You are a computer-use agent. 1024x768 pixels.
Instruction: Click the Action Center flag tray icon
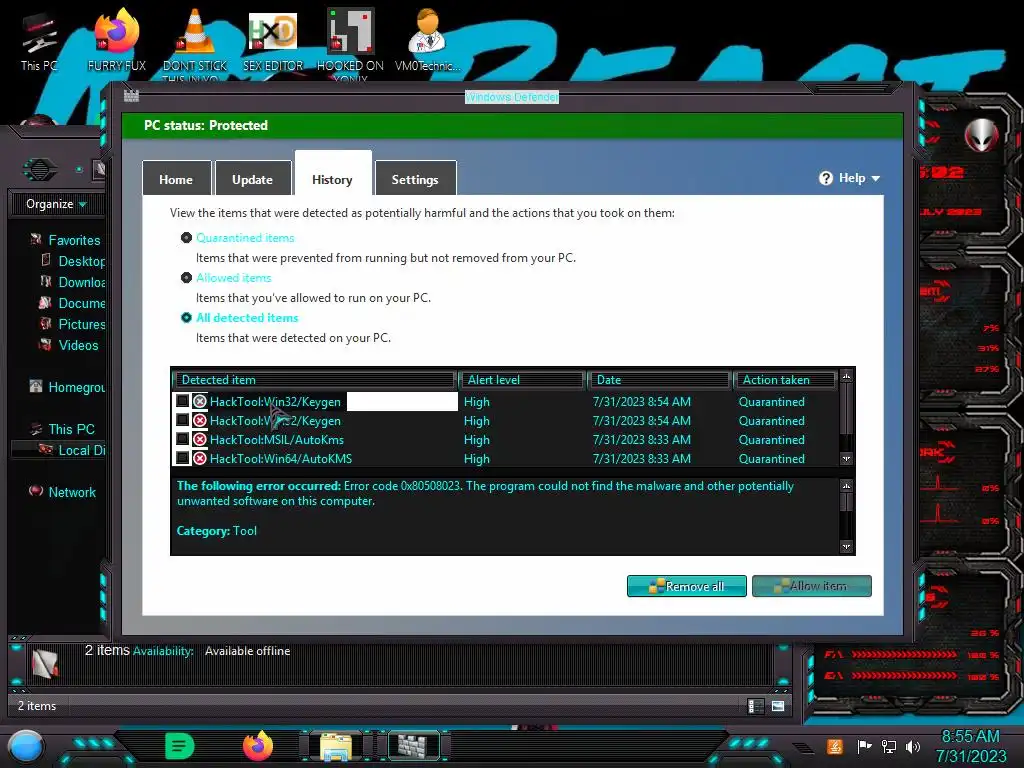coord(865,746)
